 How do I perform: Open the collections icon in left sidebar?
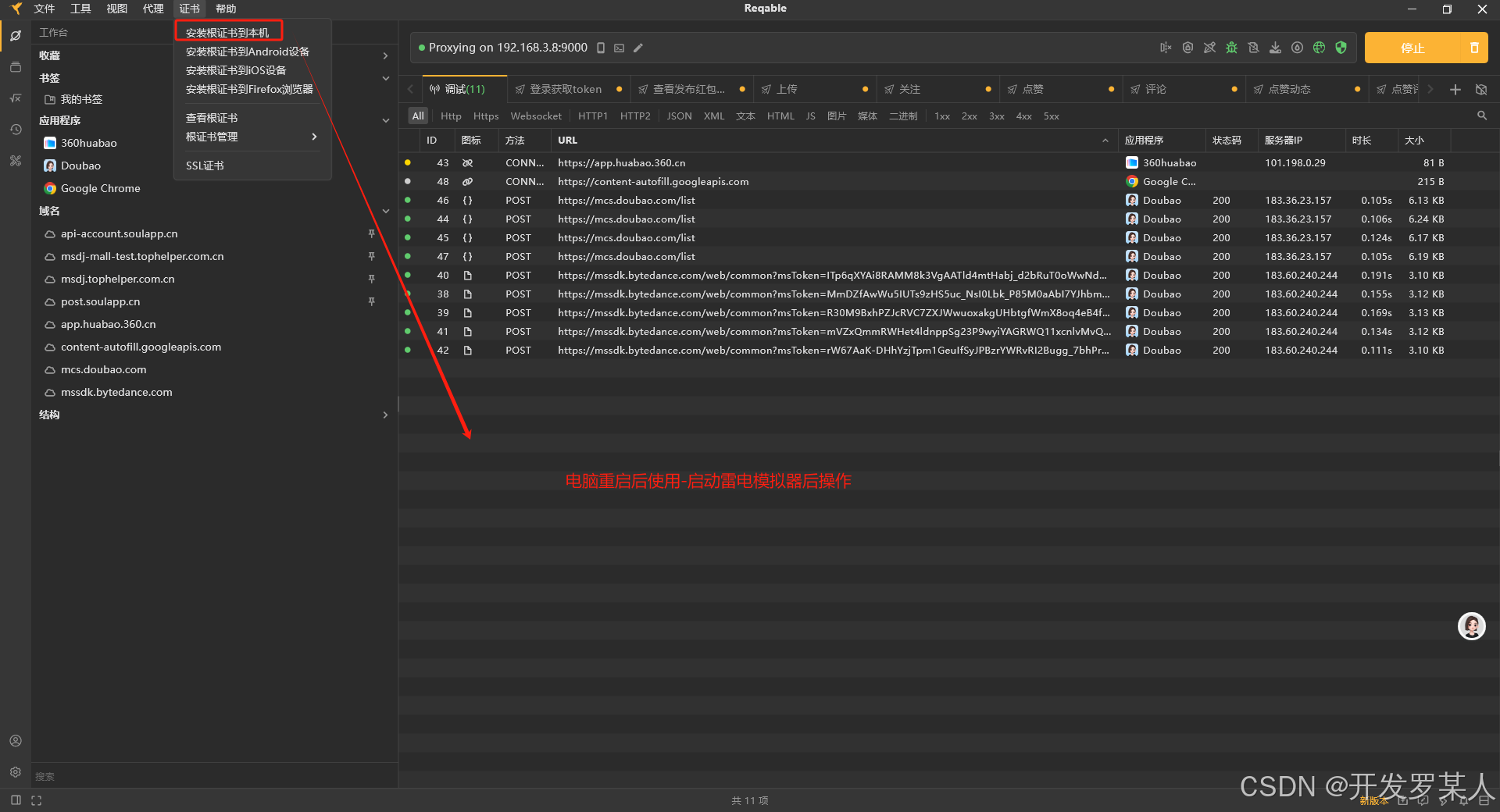[16, 67]
